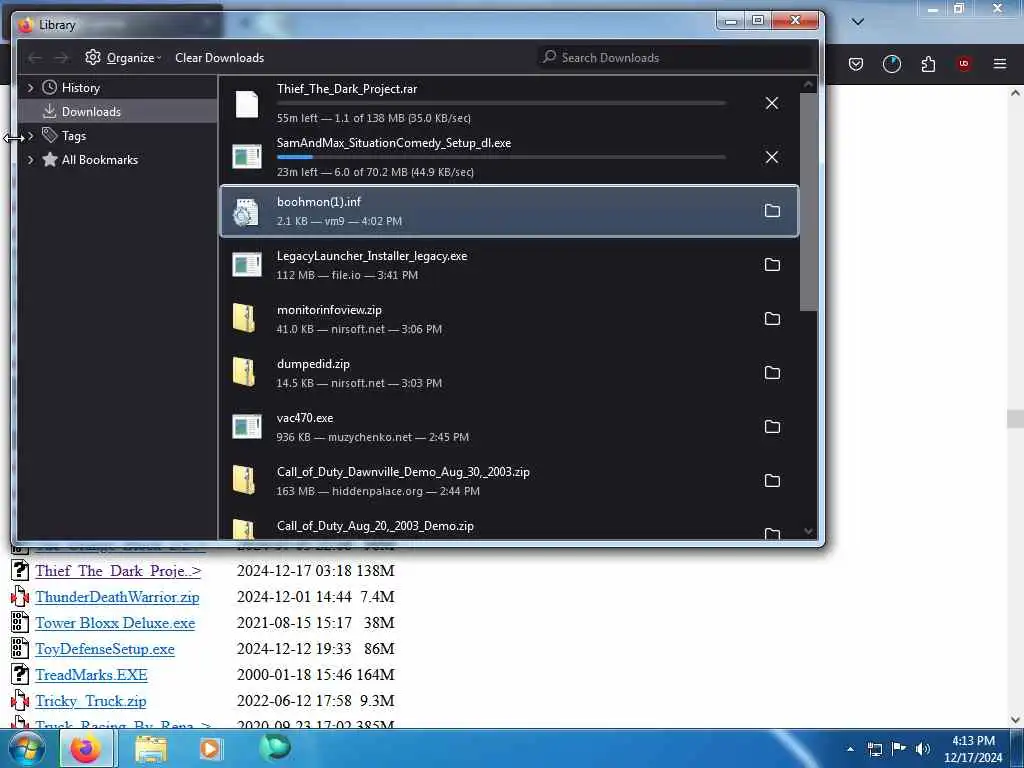Click the LegacyLauncher installer file icon

(x=247, y=264)
